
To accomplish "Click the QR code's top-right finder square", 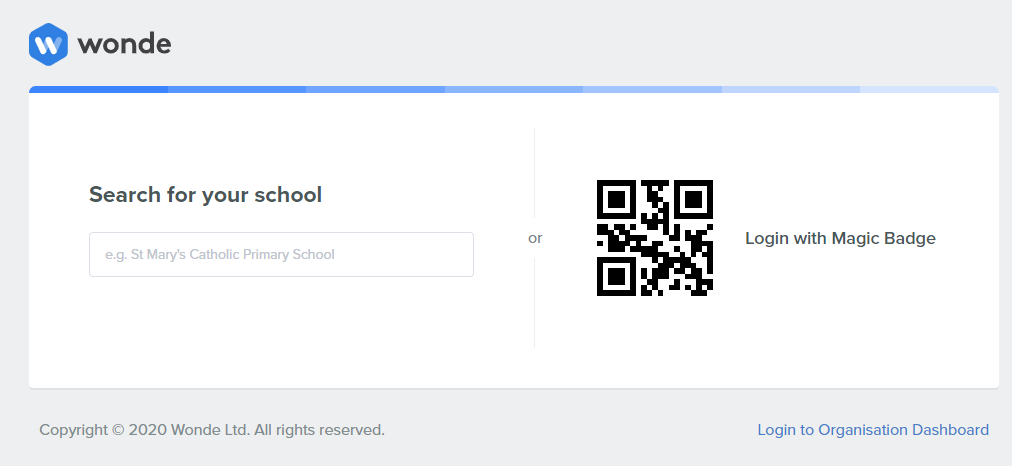I will [693, 199].
